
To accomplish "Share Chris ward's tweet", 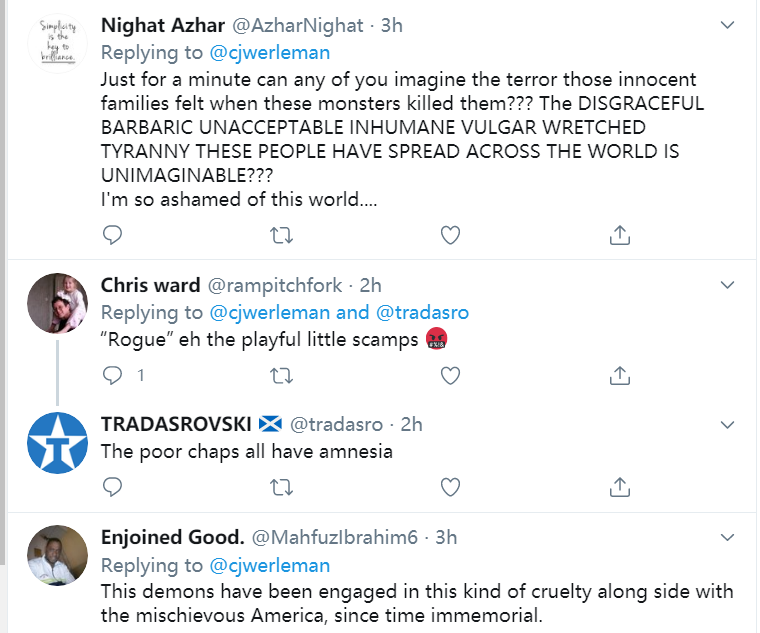I will pyautogui.click(x=619, y=375).
